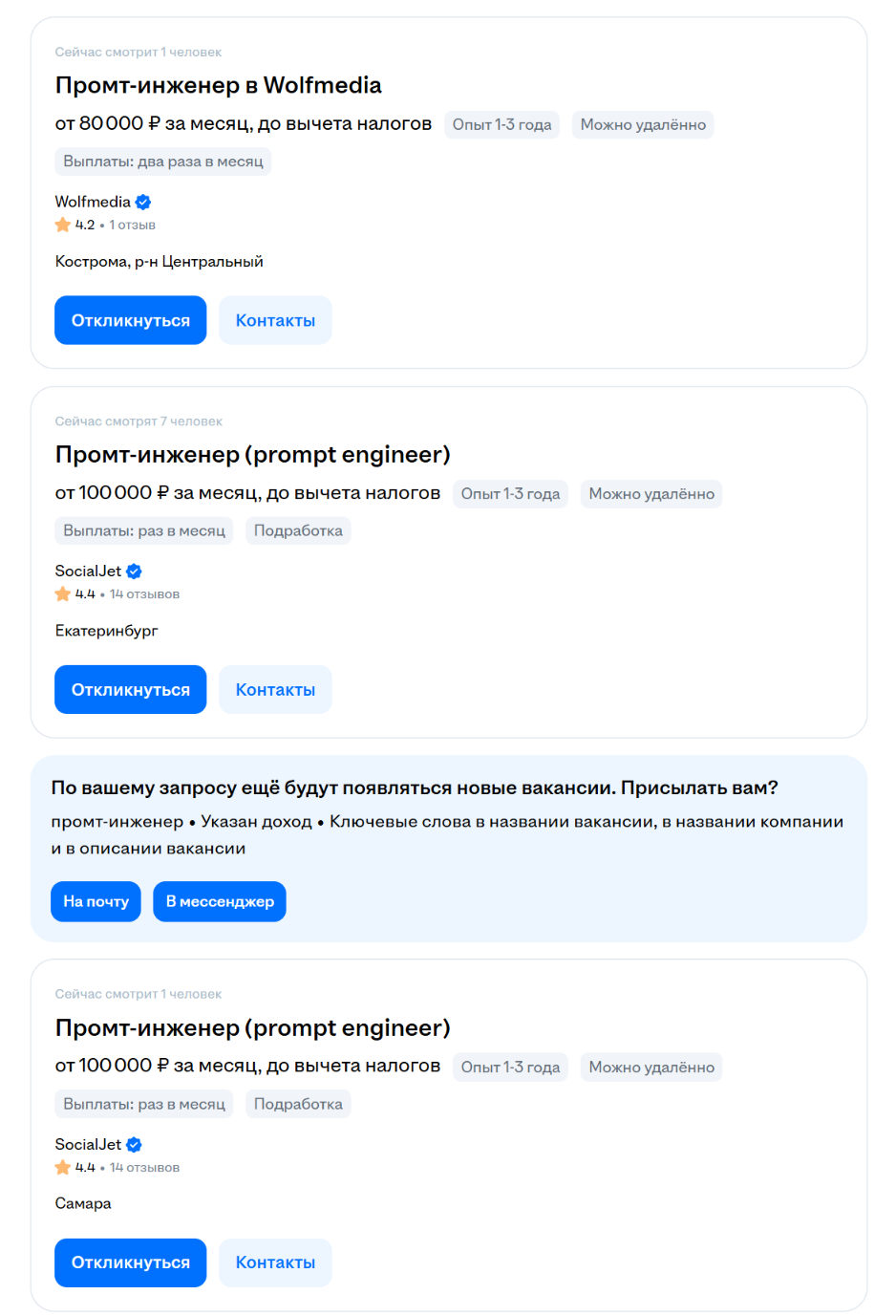Screen dimensions: 896x1316
Task: Subscribe to new vacancies via "На почту"
Action: click(96, 901)
